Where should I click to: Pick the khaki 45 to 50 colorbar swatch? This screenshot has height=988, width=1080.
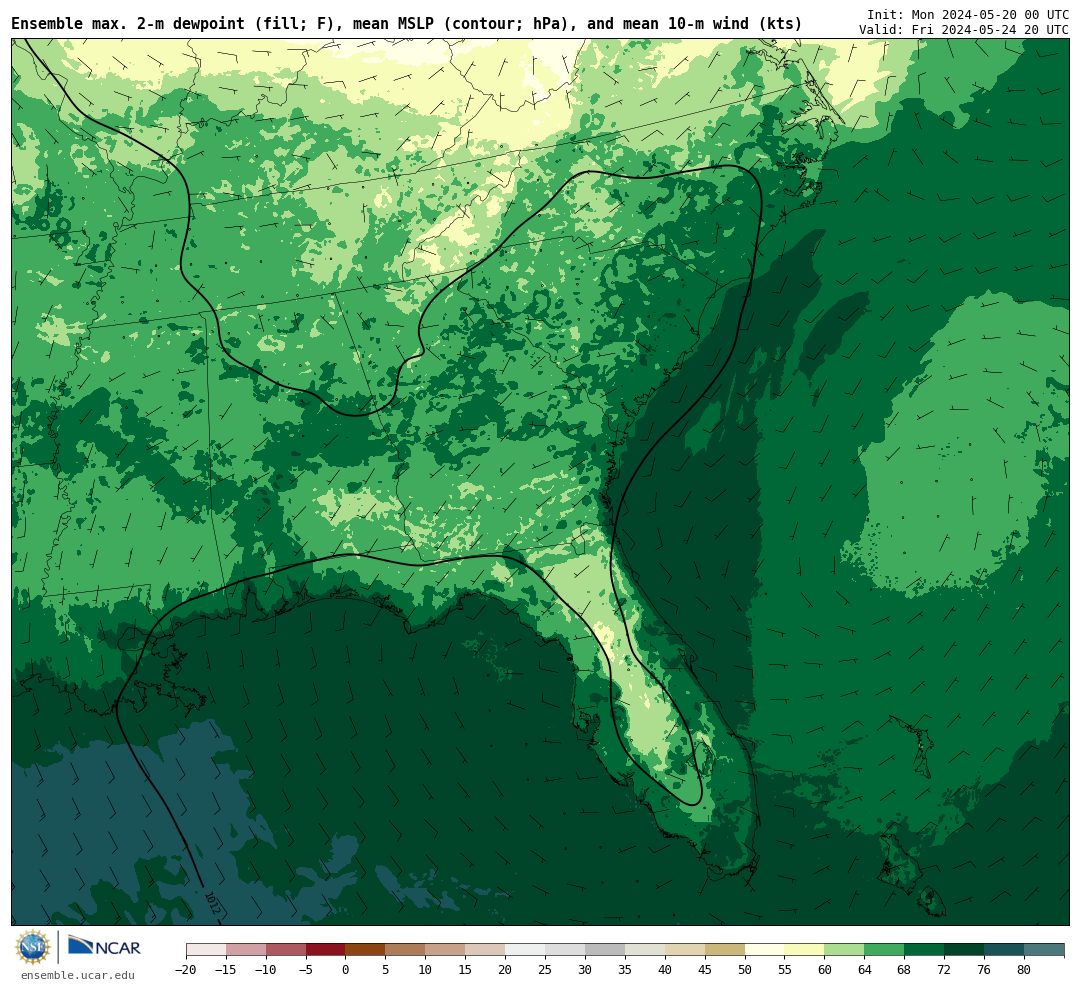(725, 950)
